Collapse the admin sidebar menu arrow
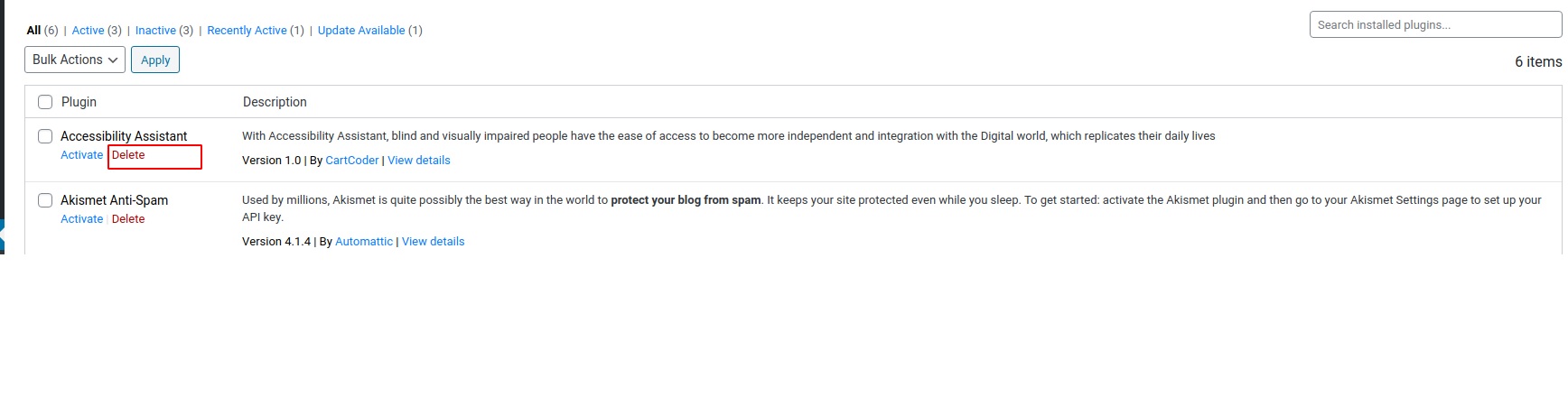1568x415 pixels. 3,236
